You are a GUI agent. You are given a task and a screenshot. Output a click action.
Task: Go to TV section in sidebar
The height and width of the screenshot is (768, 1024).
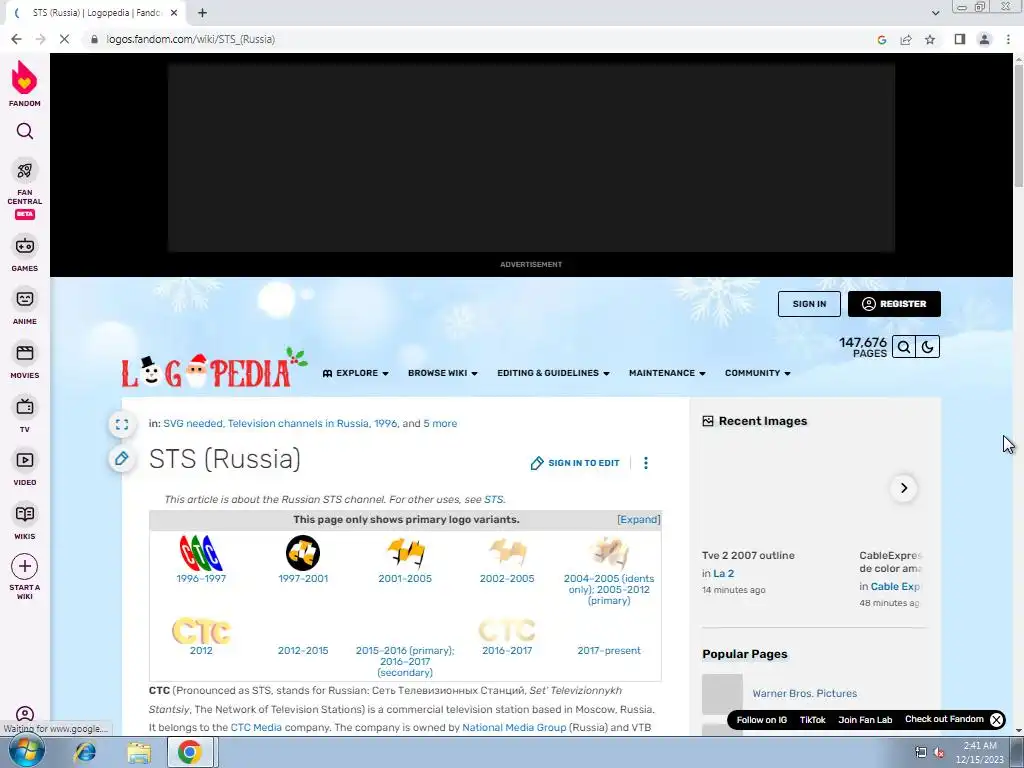pos(25,414)
